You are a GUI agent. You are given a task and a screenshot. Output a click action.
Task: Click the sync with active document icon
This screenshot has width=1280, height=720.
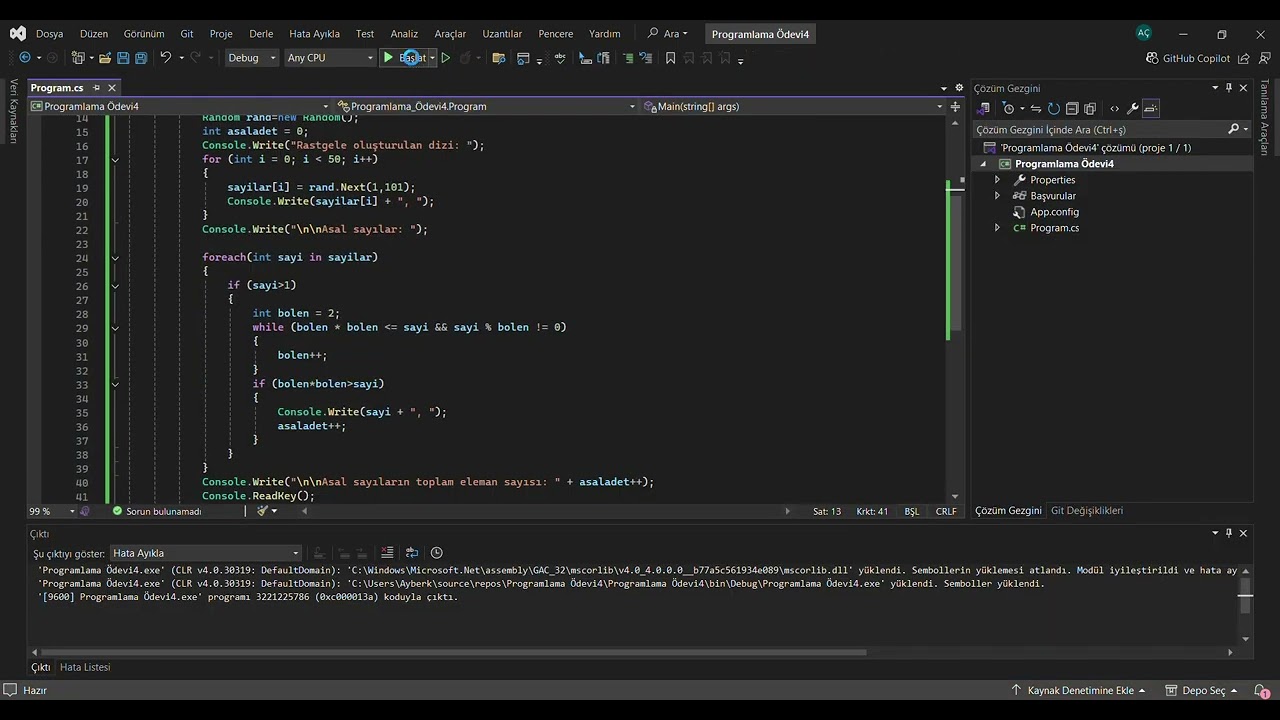point(1036,108)
